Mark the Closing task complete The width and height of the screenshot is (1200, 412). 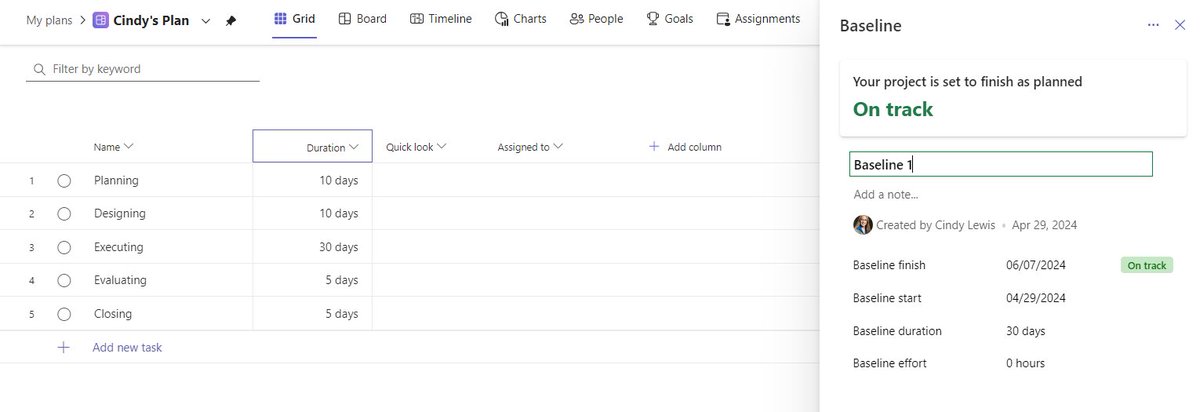click(x=64, y=314)
